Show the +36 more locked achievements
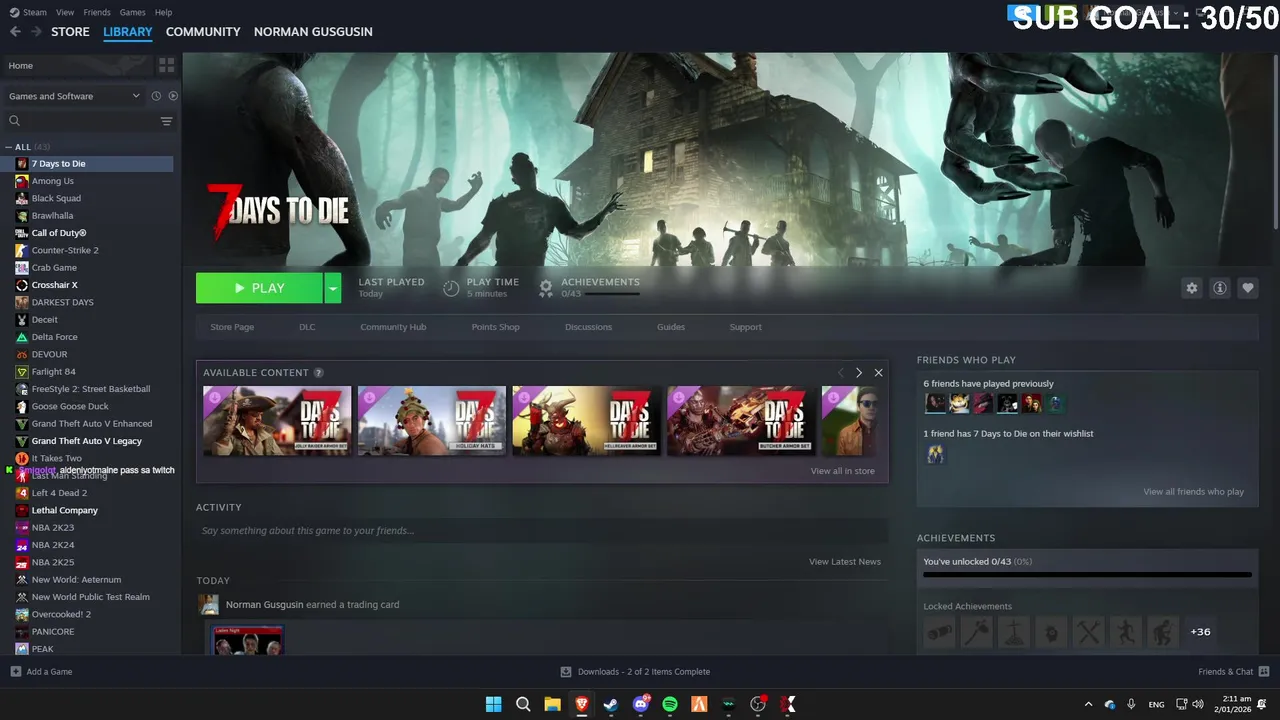Image resolution: width=1280 pixels, height=720 pixels. 1201,632
